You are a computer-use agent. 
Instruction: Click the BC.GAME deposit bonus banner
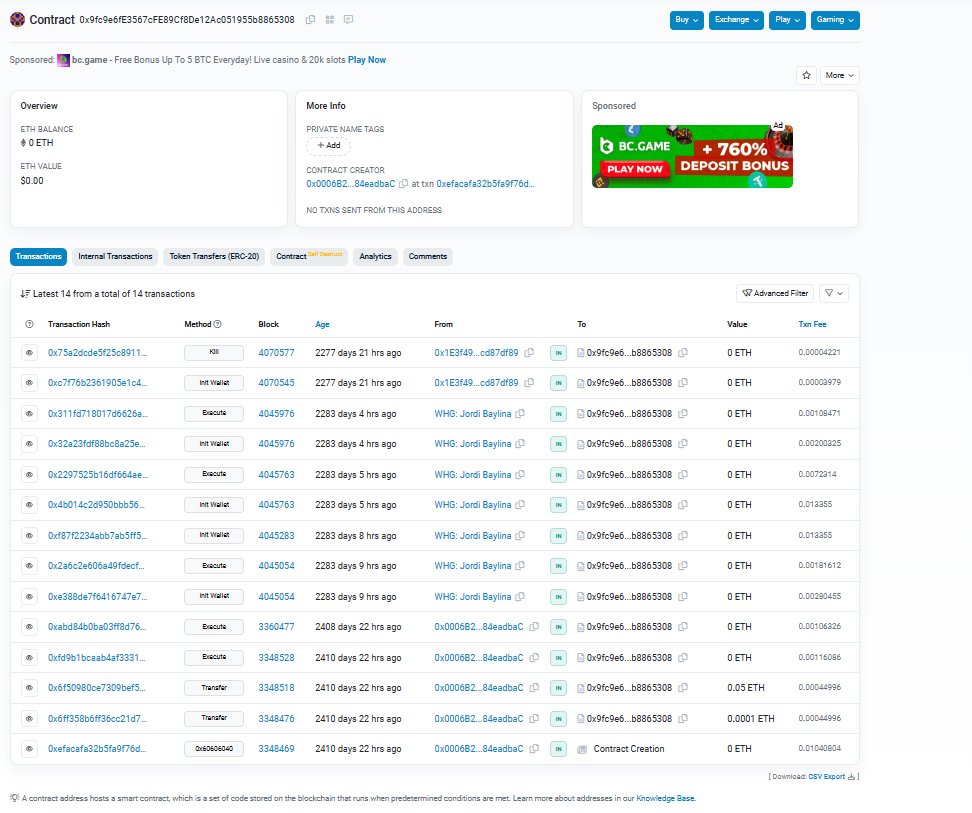click(692, 156)
